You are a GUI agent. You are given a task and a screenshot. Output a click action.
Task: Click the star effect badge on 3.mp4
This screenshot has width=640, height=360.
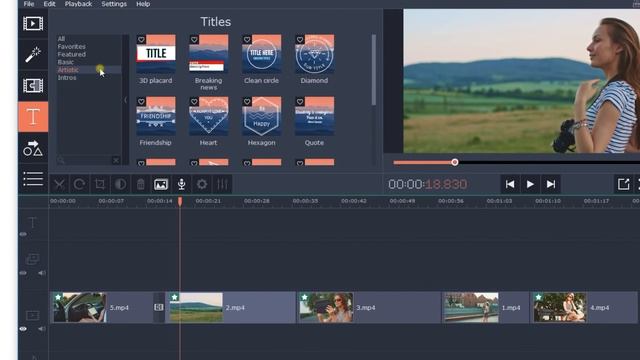coord(304,297)
